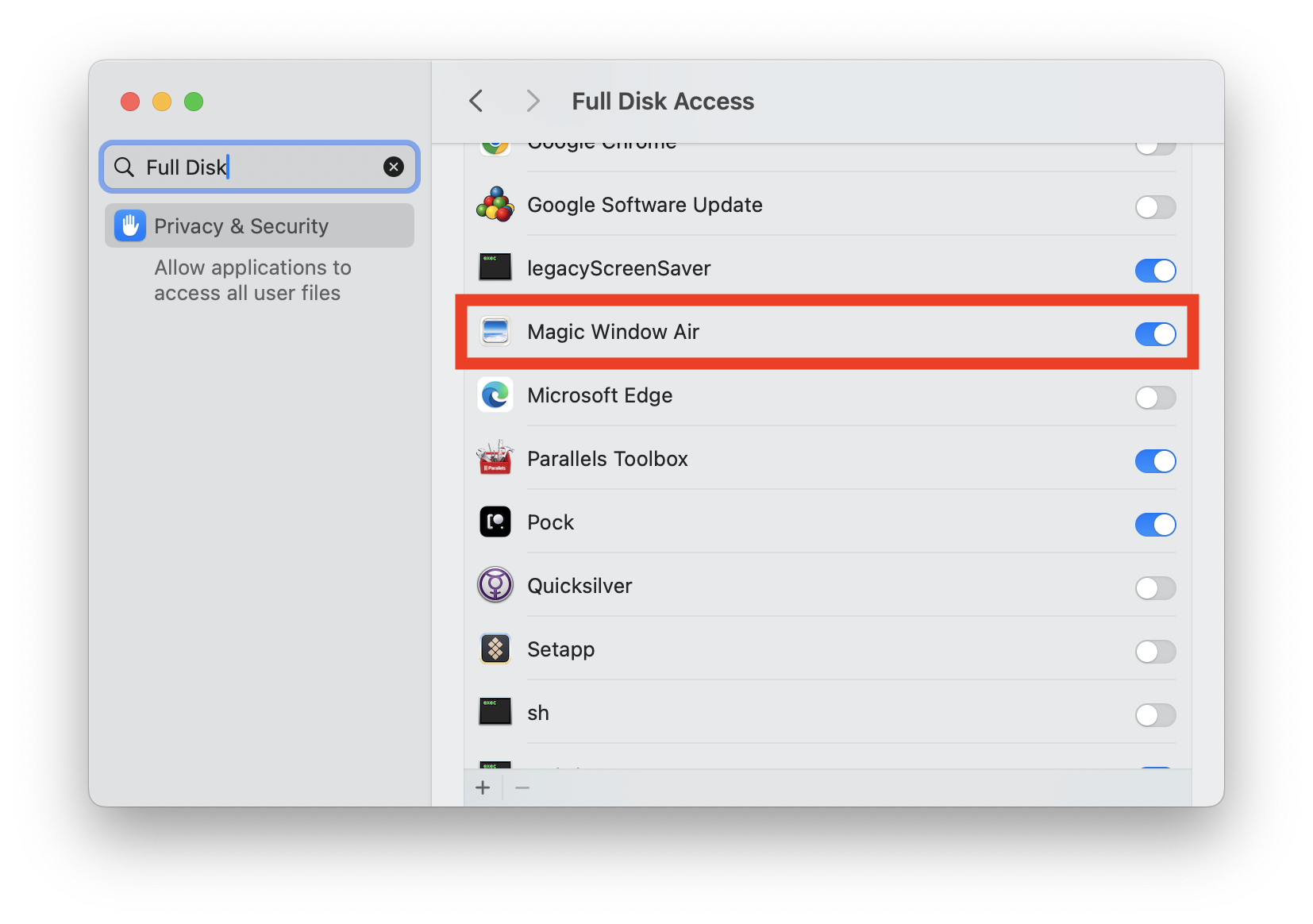Add an app with the plus button
The image size is (1313, 924).
(483, 787)
